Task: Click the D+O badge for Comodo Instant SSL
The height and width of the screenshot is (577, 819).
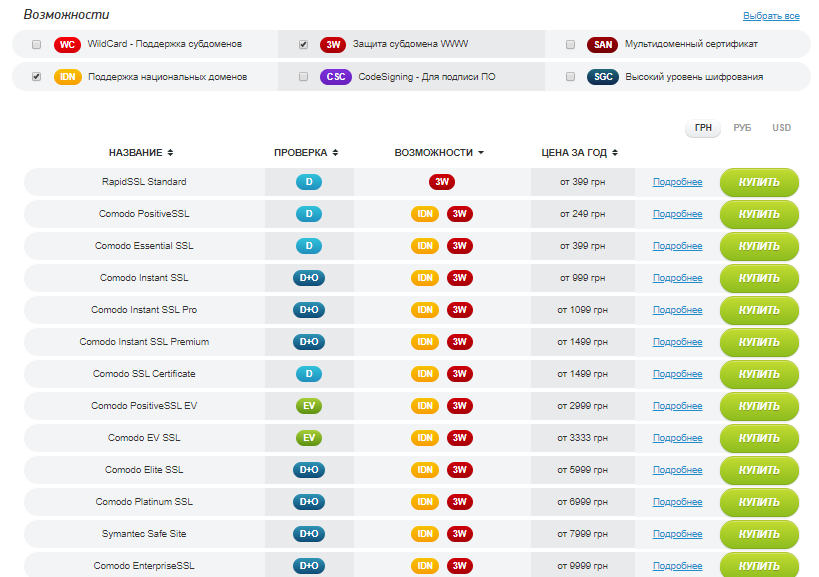Action: (x=309, y=278)
